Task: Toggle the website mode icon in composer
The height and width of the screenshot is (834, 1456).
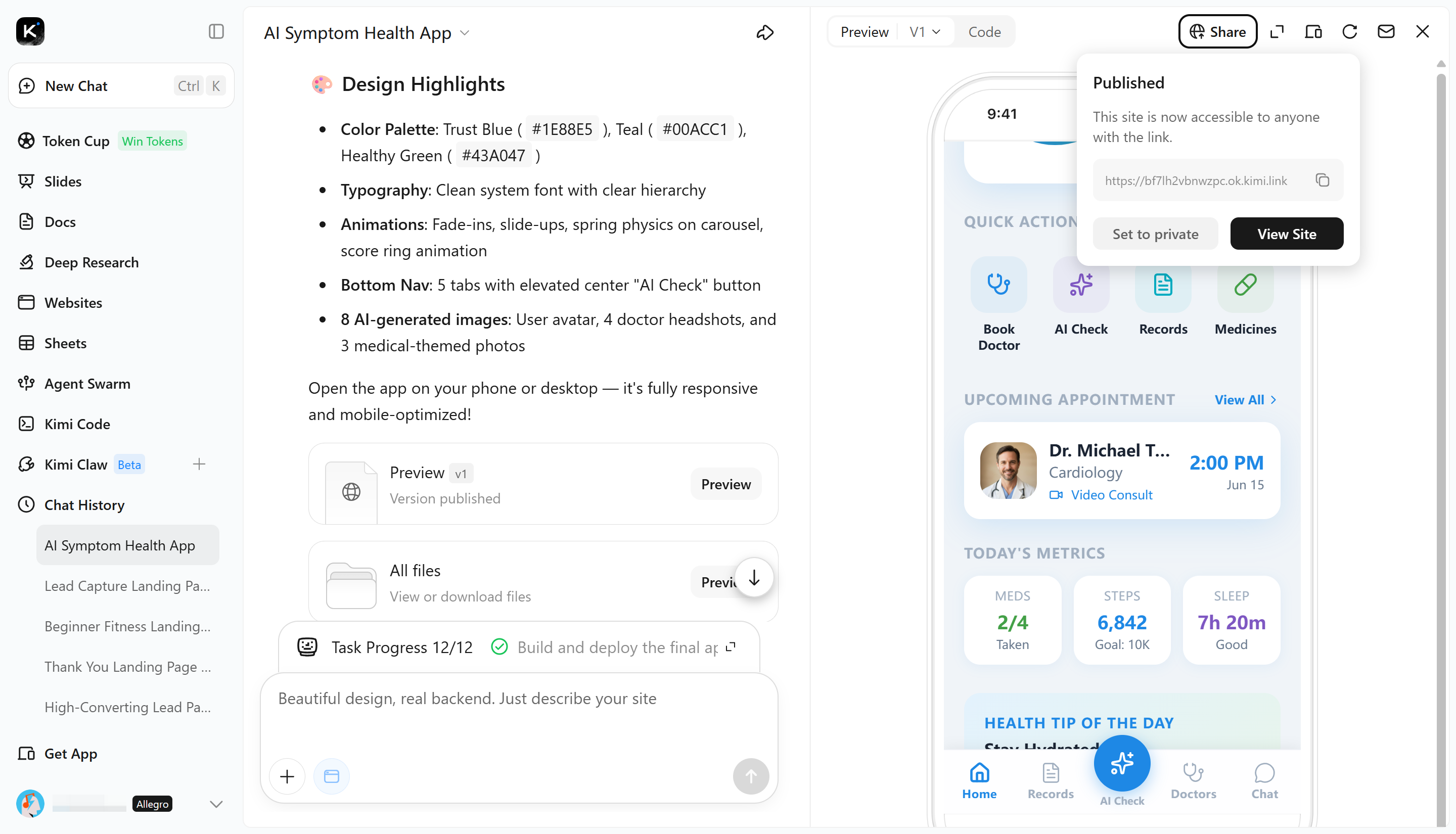Action: coord(332,776)
